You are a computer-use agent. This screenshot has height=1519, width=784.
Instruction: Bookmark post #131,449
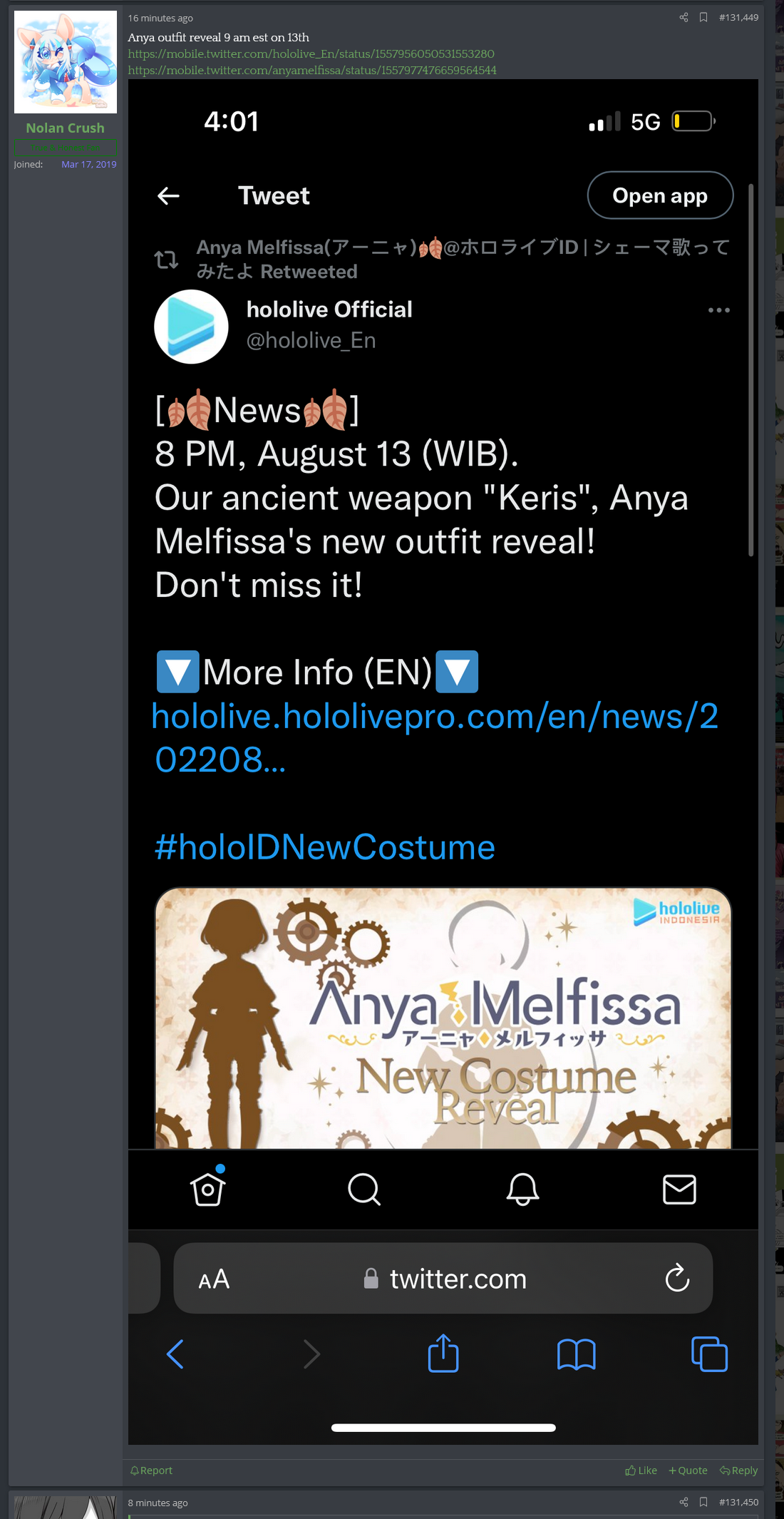(703, 17)
